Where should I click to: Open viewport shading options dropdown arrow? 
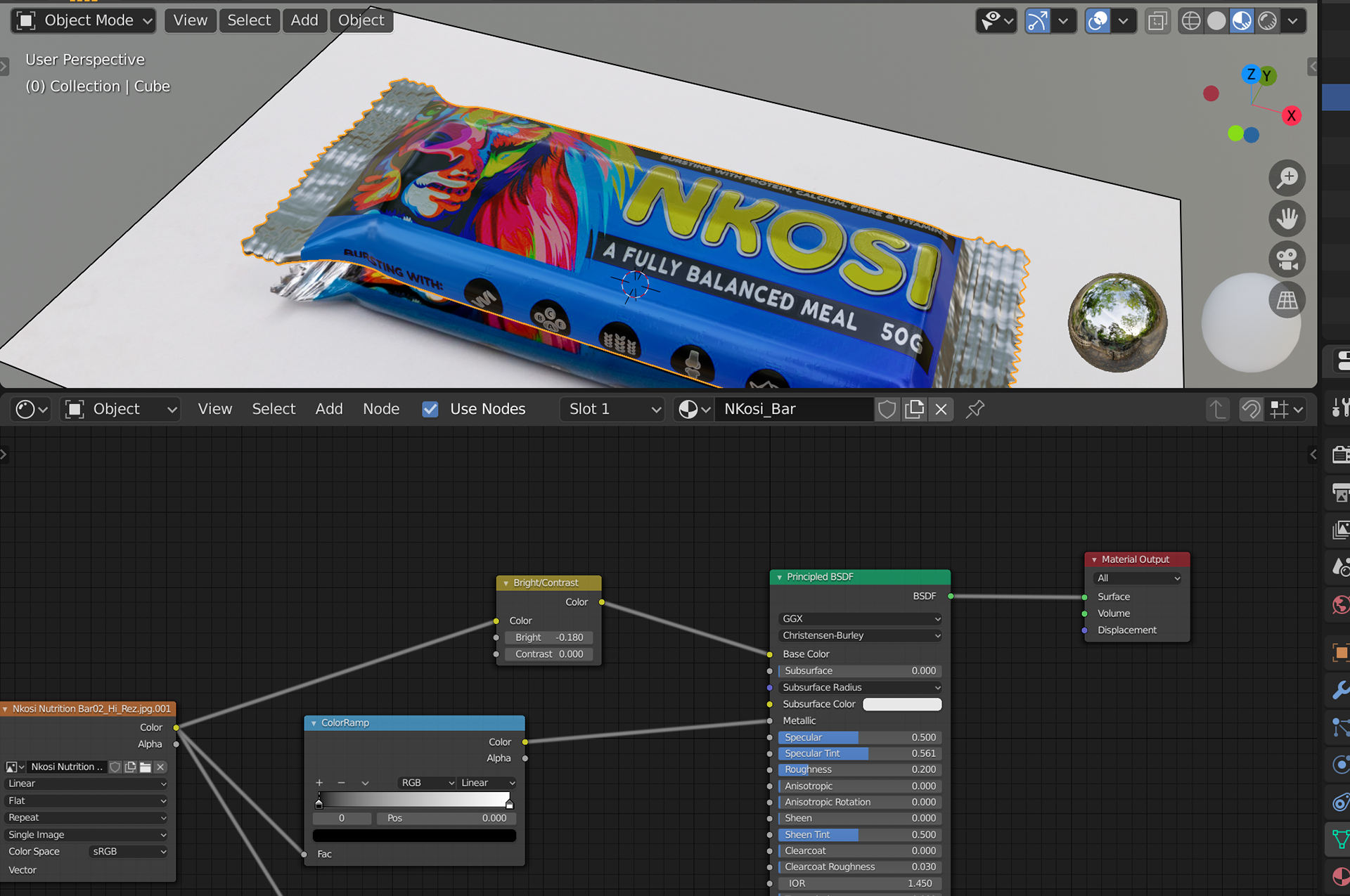point(1292,20)
